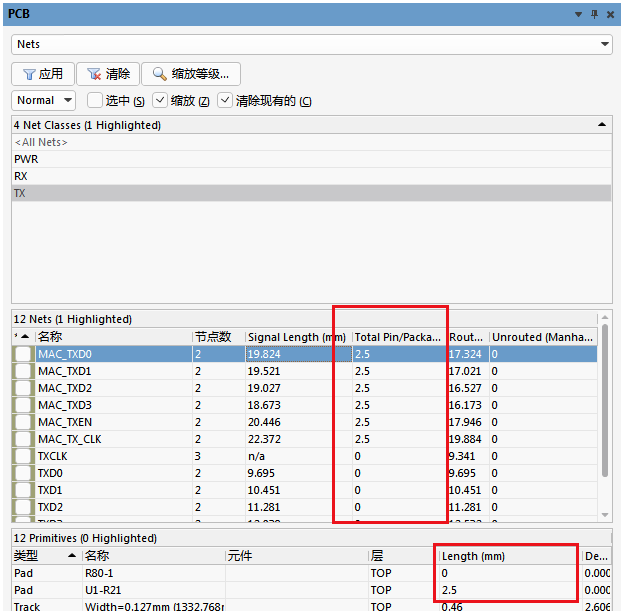Toggle the 清除现有的 (C) checkbox
The image size is (621, 611).
pos(225,101)
